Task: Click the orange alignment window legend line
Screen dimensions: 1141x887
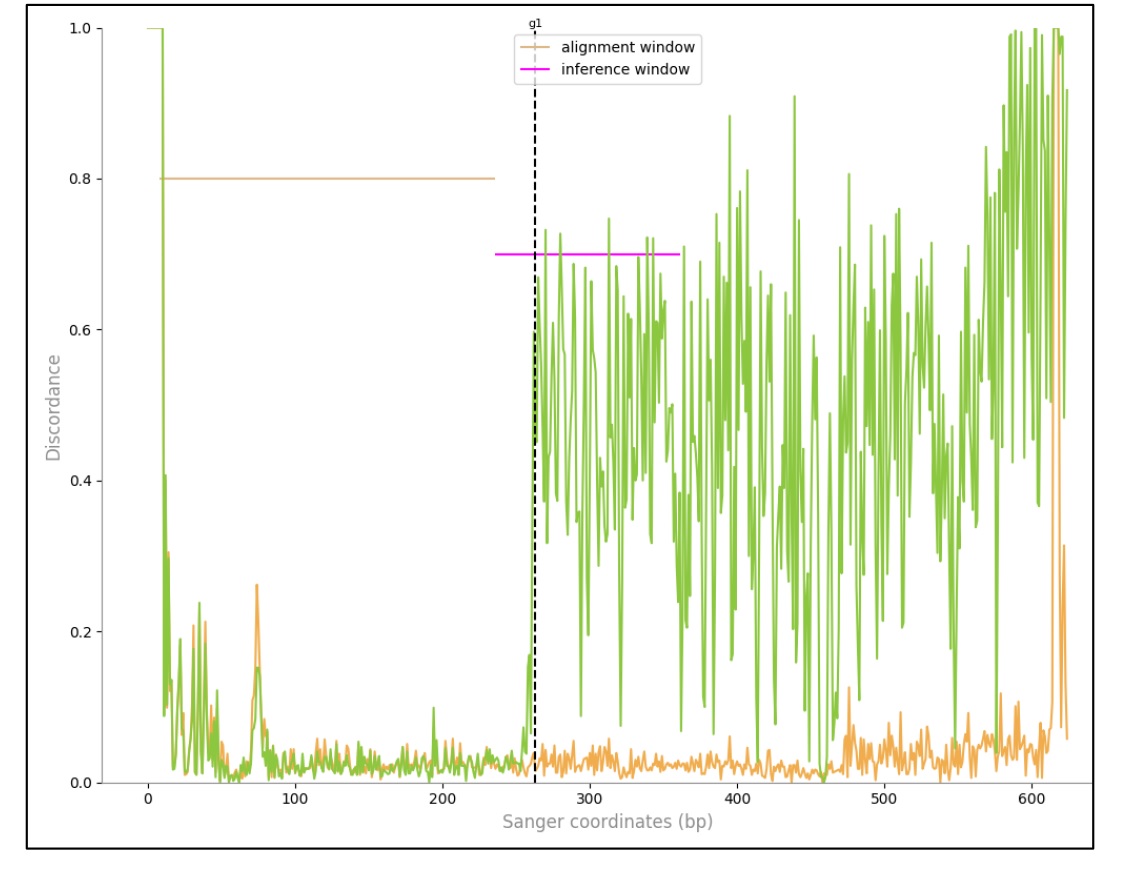Action: [x=535, y=47]
